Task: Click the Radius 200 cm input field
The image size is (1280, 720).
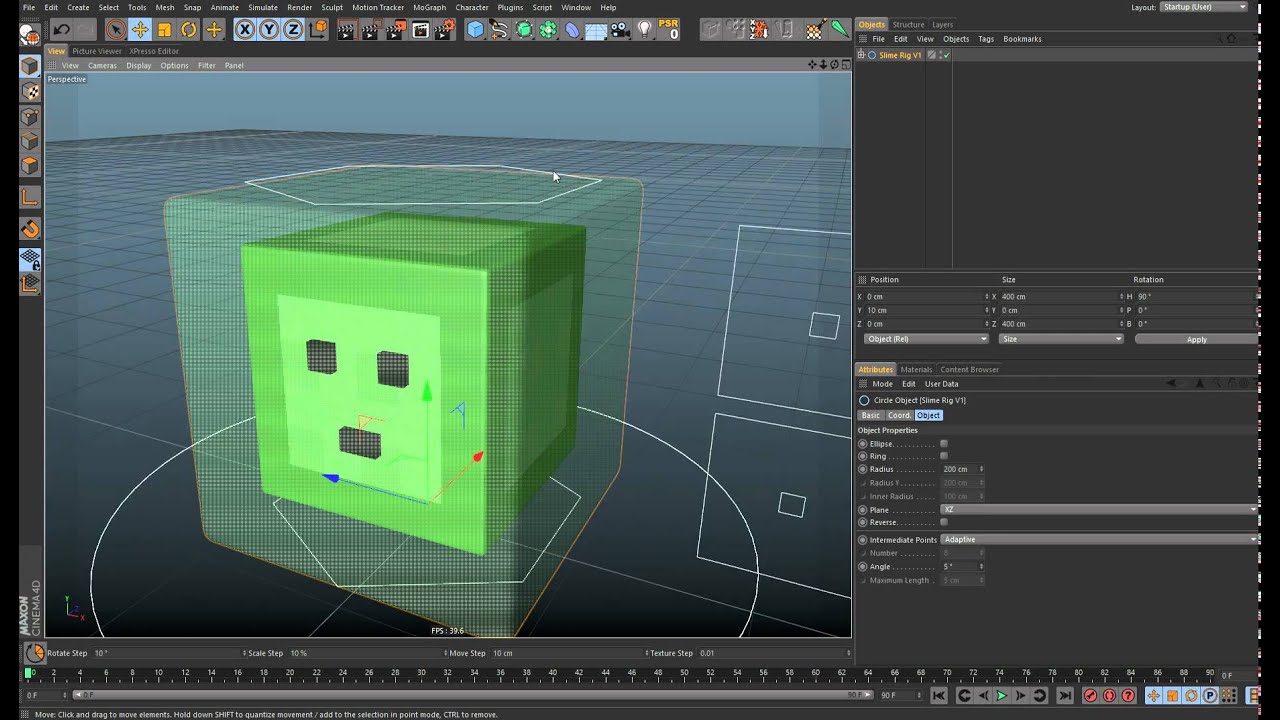Action: coord(961,469)
